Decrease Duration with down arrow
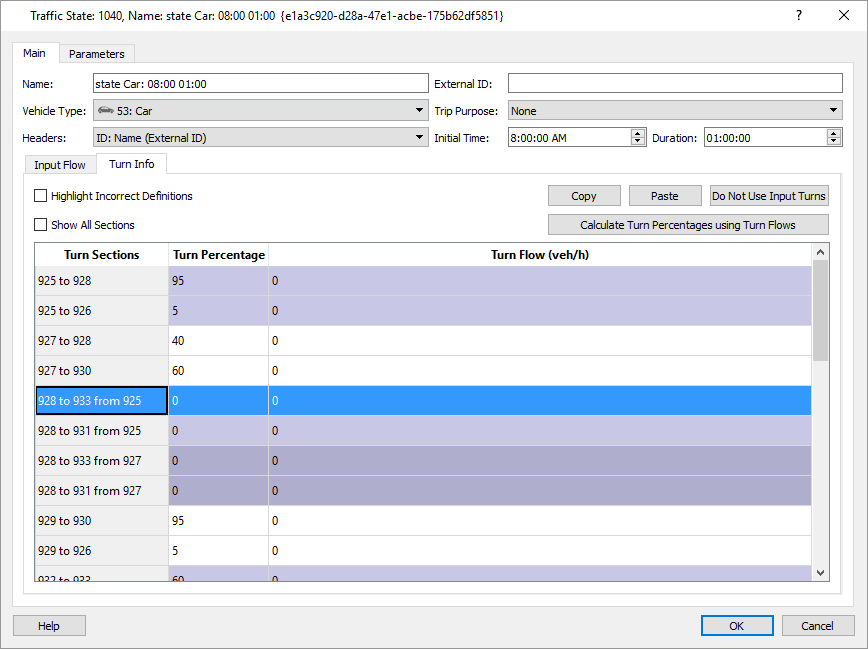The width and height of the screenshot is (868, 649). pyautogui.click(x=834, y=142)
